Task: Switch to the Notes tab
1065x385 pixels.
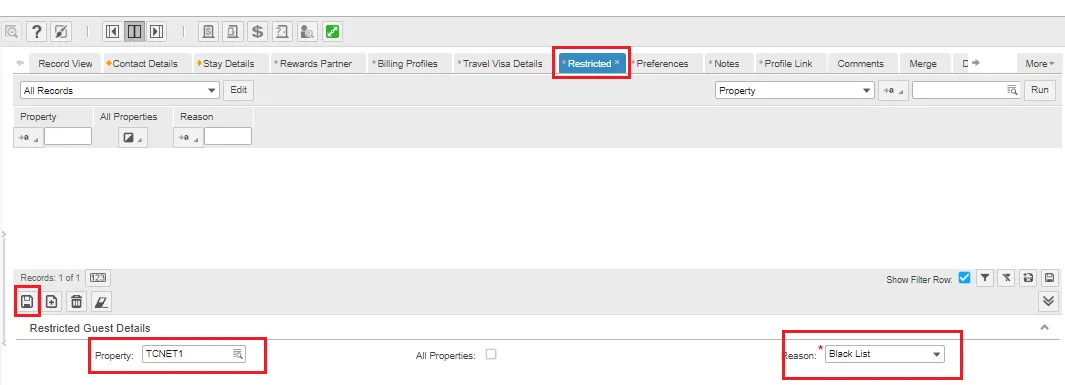Action: tap(727, 63)
